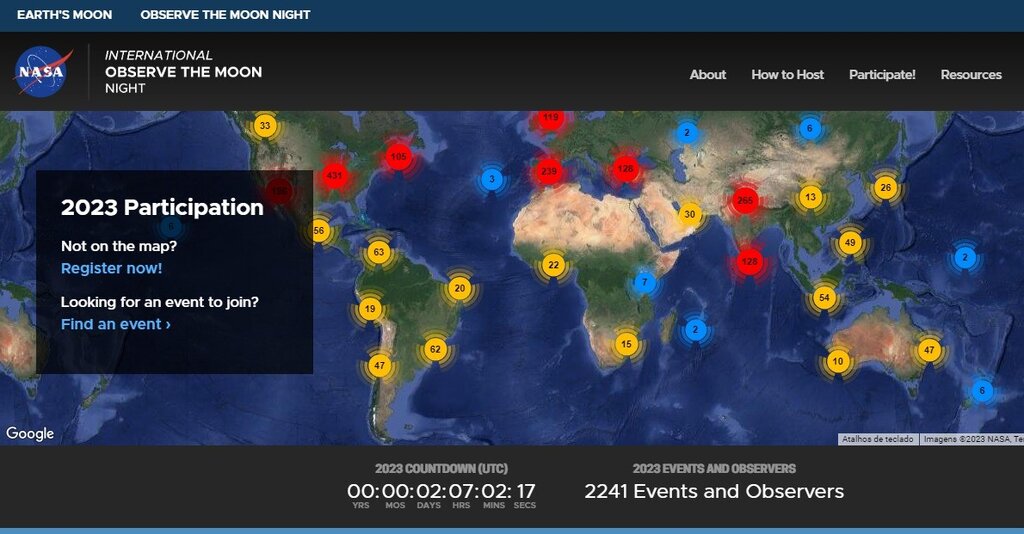Select the yellow 33 cluster marker
The image size is (1024, 534).
coord(264,126)
